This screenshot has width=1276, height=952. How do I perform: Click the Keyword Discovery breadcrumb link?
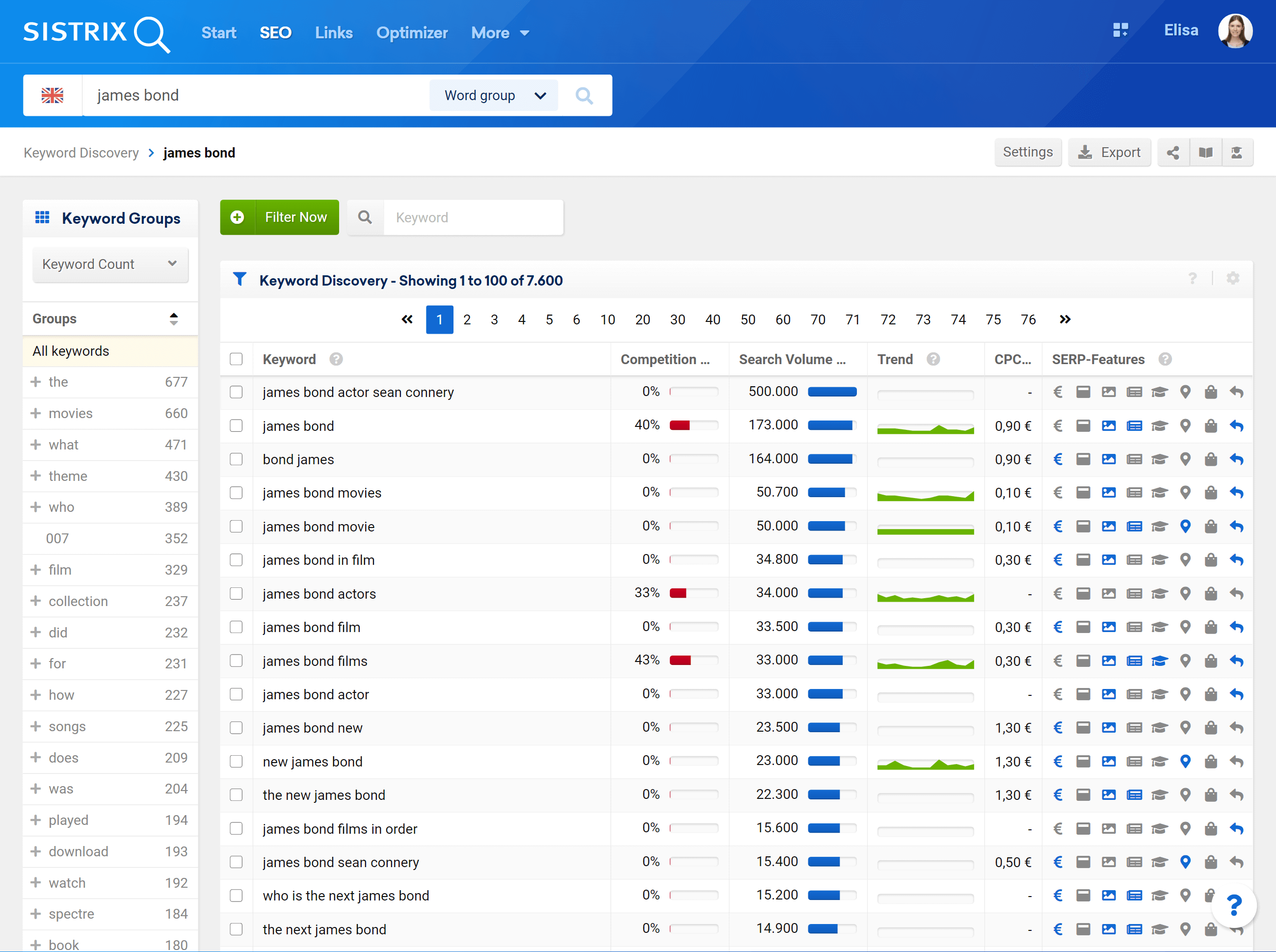coord(81,153)
